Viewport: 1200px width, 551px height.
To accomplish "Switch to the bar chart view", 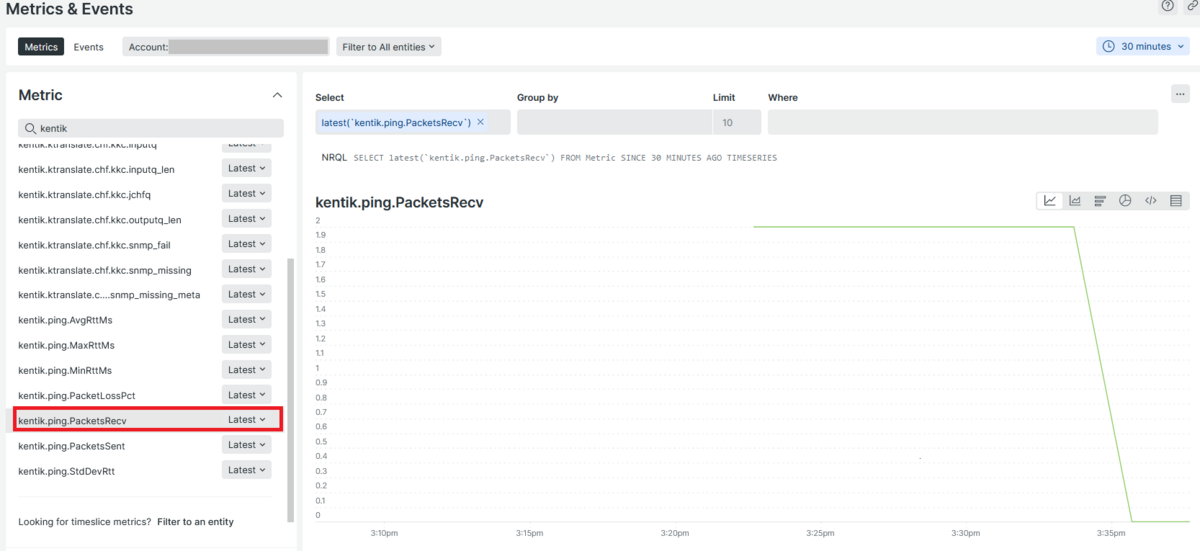I will pyautogui.click(x=1100, y=201).
